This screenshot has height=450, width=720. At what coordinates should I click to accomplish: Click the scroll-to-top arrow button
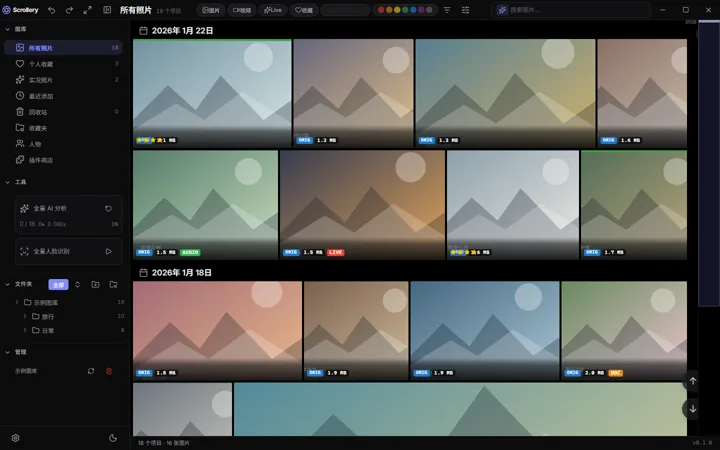[692, 381]
